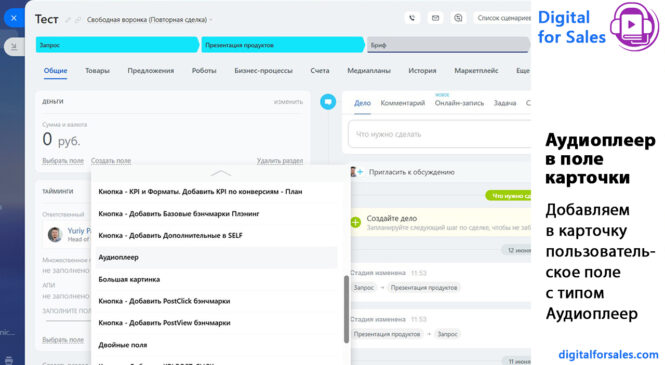Choose Кнопка - Добавить Базовые бэнчмарки Плэнинг
Image resolution: width=665 pixels, height=365 pixels.
click(x=216, y=214)
